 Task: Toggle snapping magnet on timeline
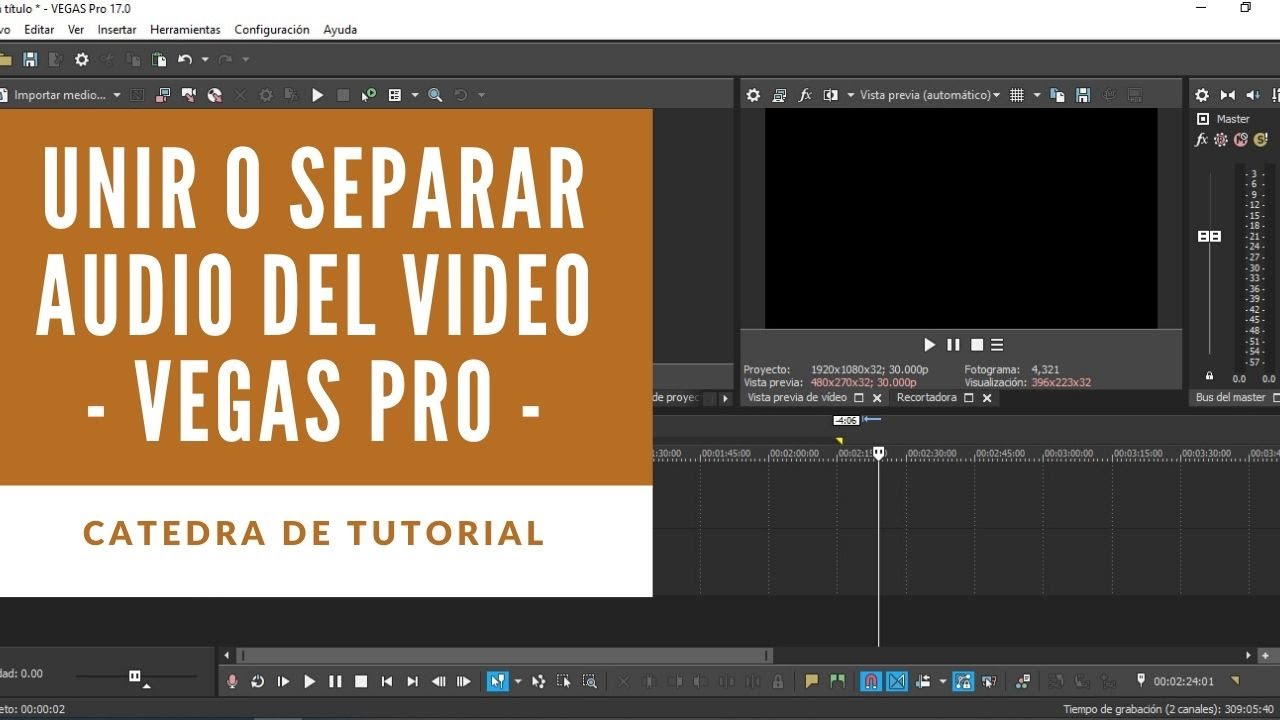click(871, 681)
